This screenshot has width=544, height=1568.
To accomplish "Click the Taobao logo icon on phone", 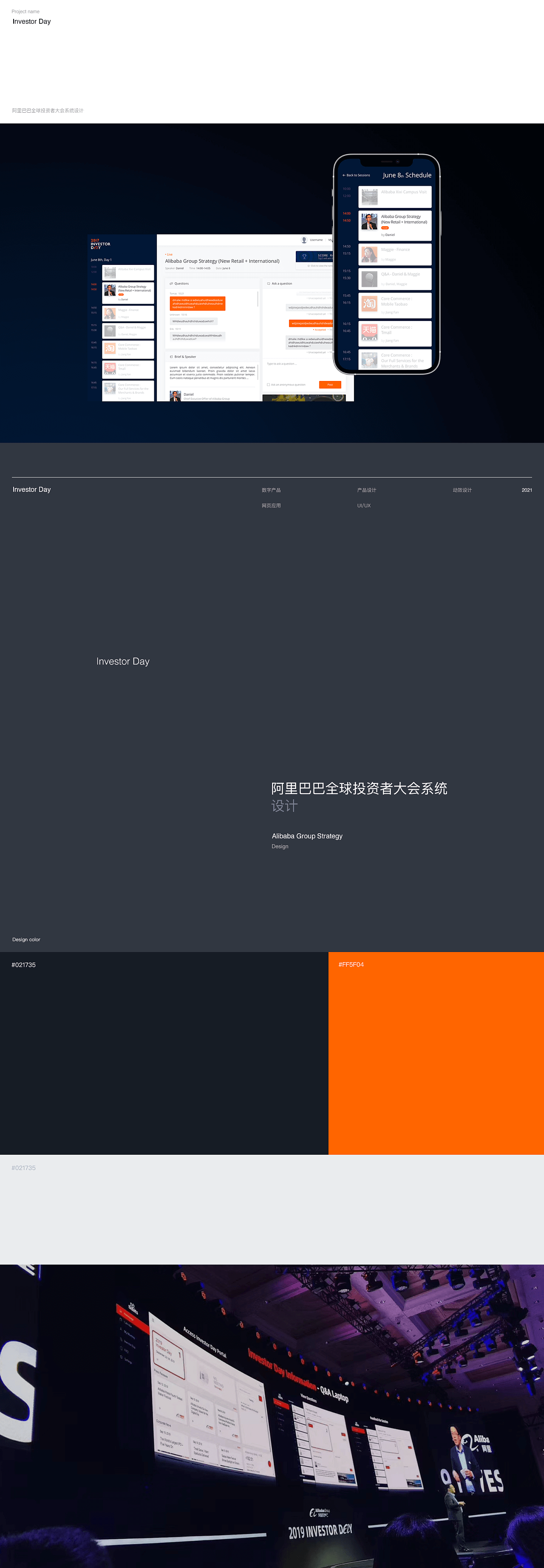I will [369, 303].
